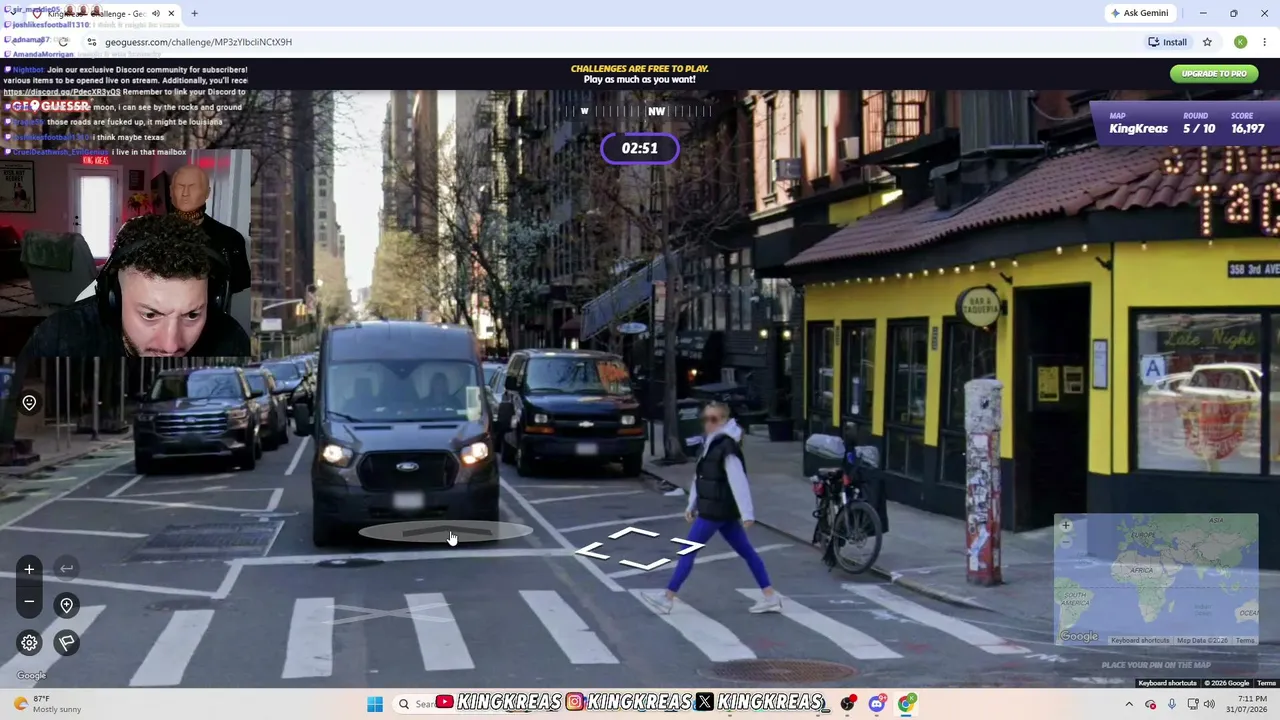View site information icon in address bar
1280x720 pixels.
click(91, 42)
